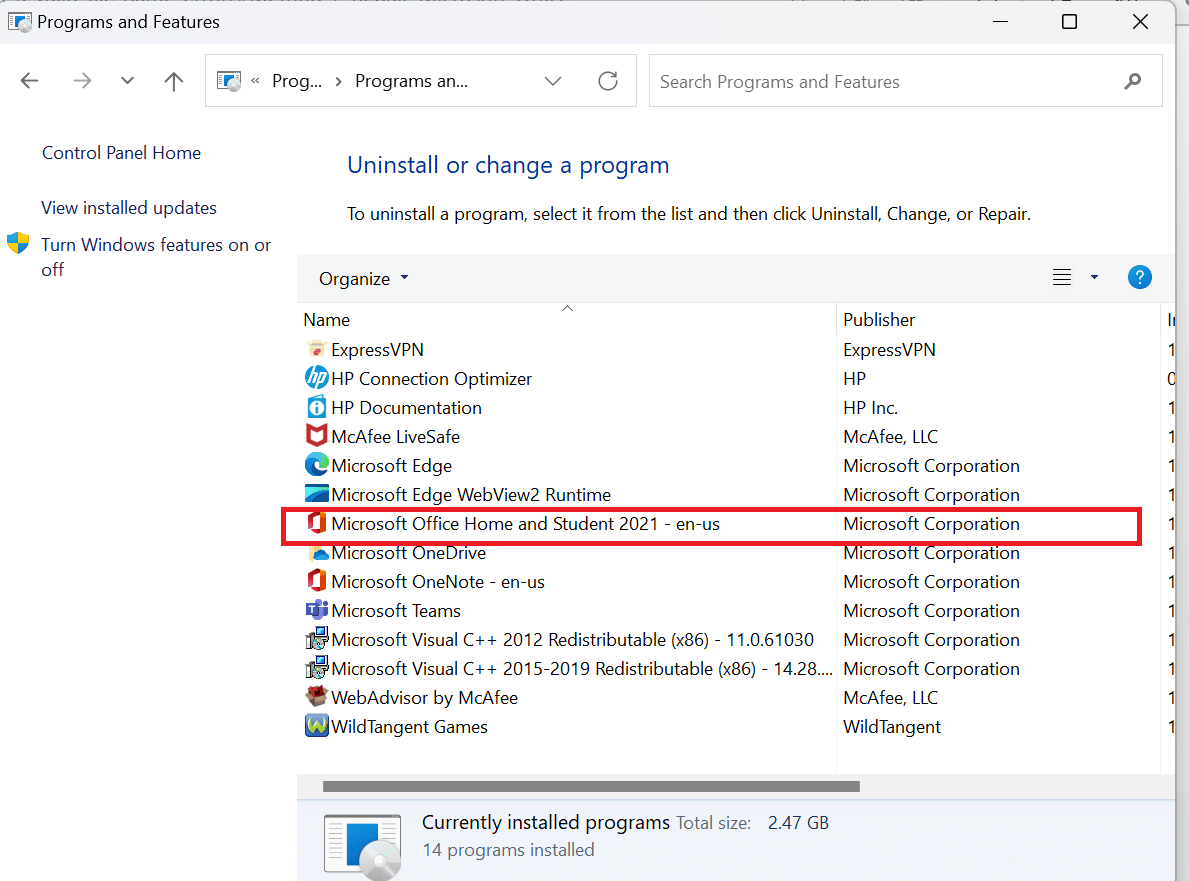1189x881 pixels.
Task: Open Turn Windows features on or off
Action: click(x=156, y=257)
